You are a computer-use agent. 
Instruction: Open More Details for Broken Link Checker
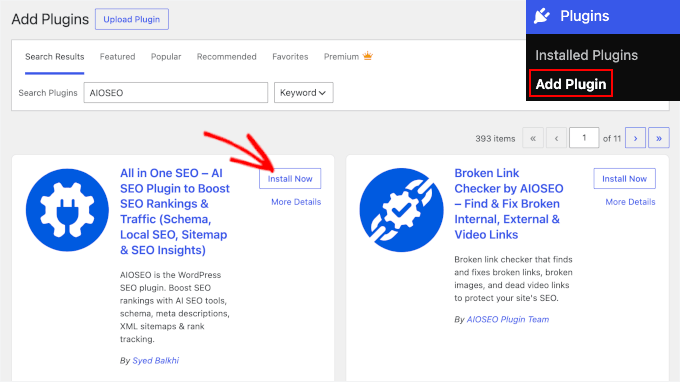[631, 202]
